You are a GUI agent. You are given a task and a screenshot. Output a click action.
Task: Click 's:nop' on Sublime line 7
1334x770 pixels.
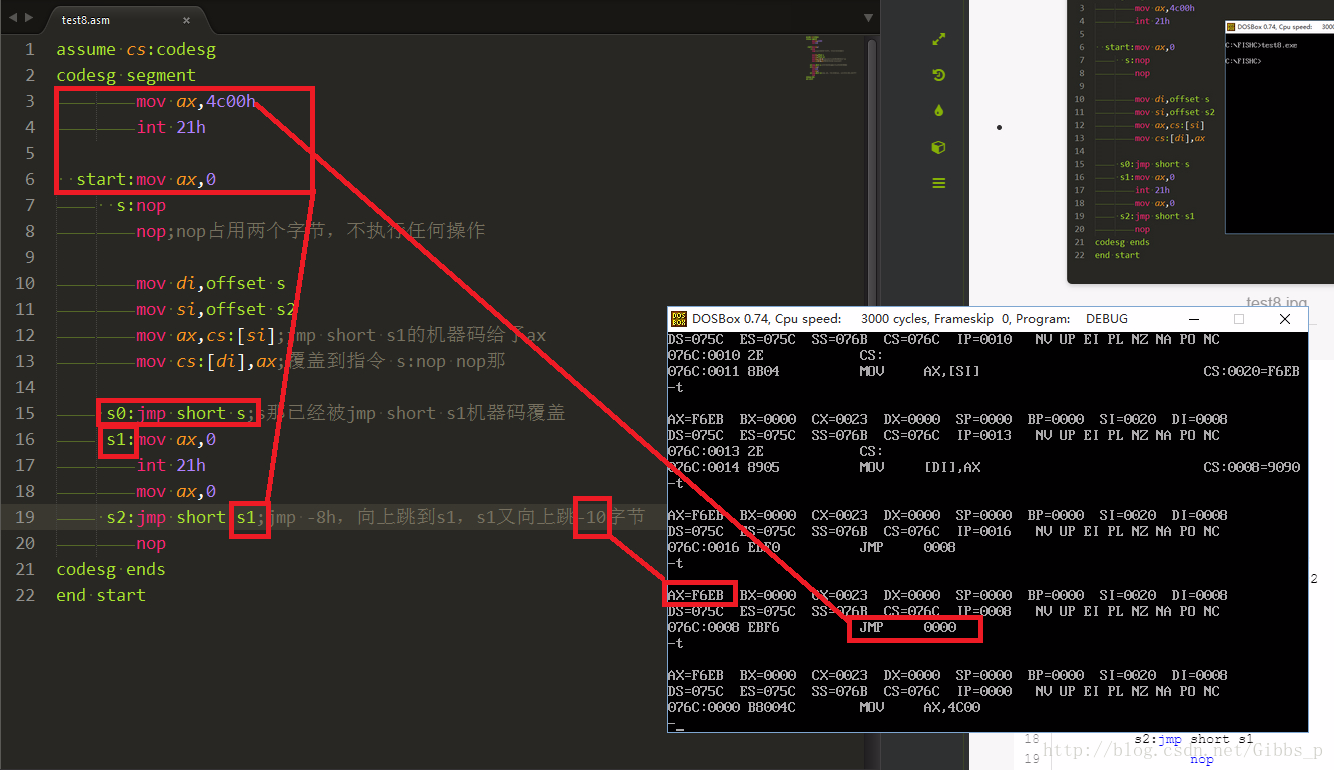(141, 206)
